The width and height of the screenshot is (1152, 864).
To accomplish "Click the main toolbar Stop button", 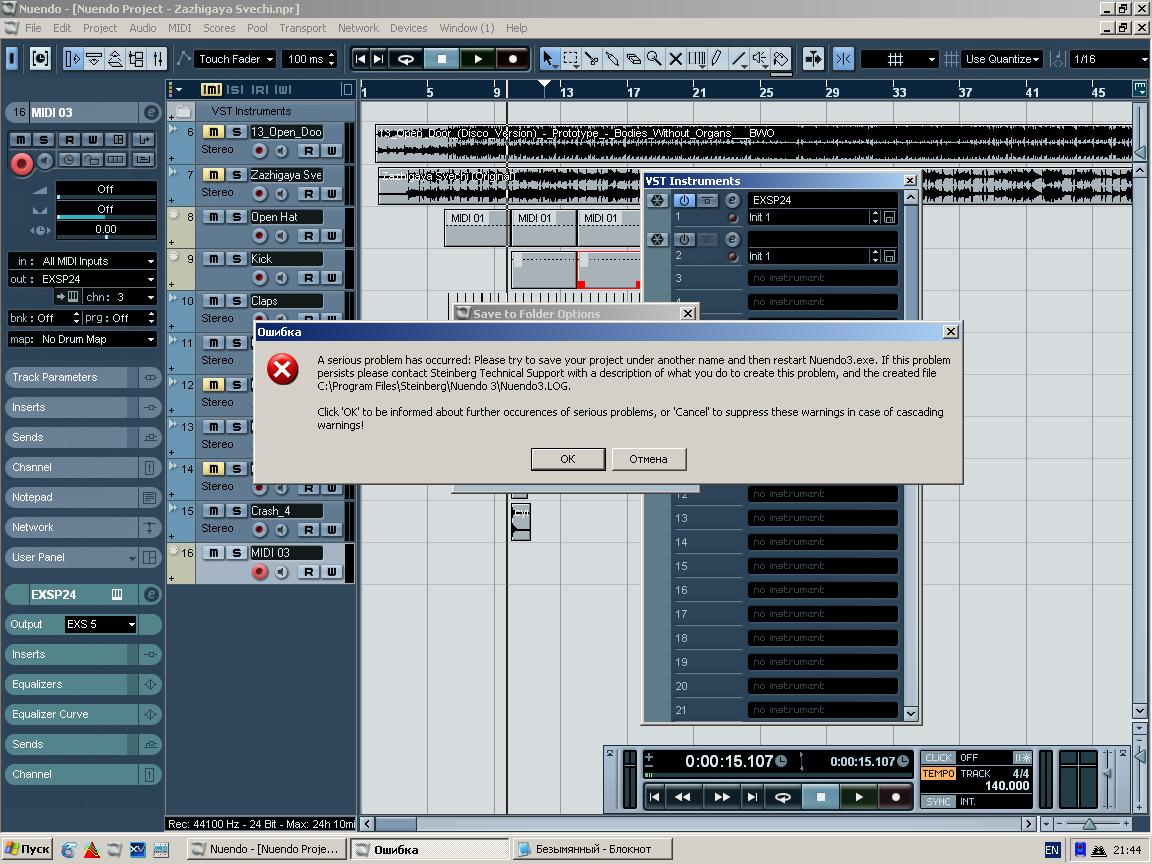I will point(442,59).
